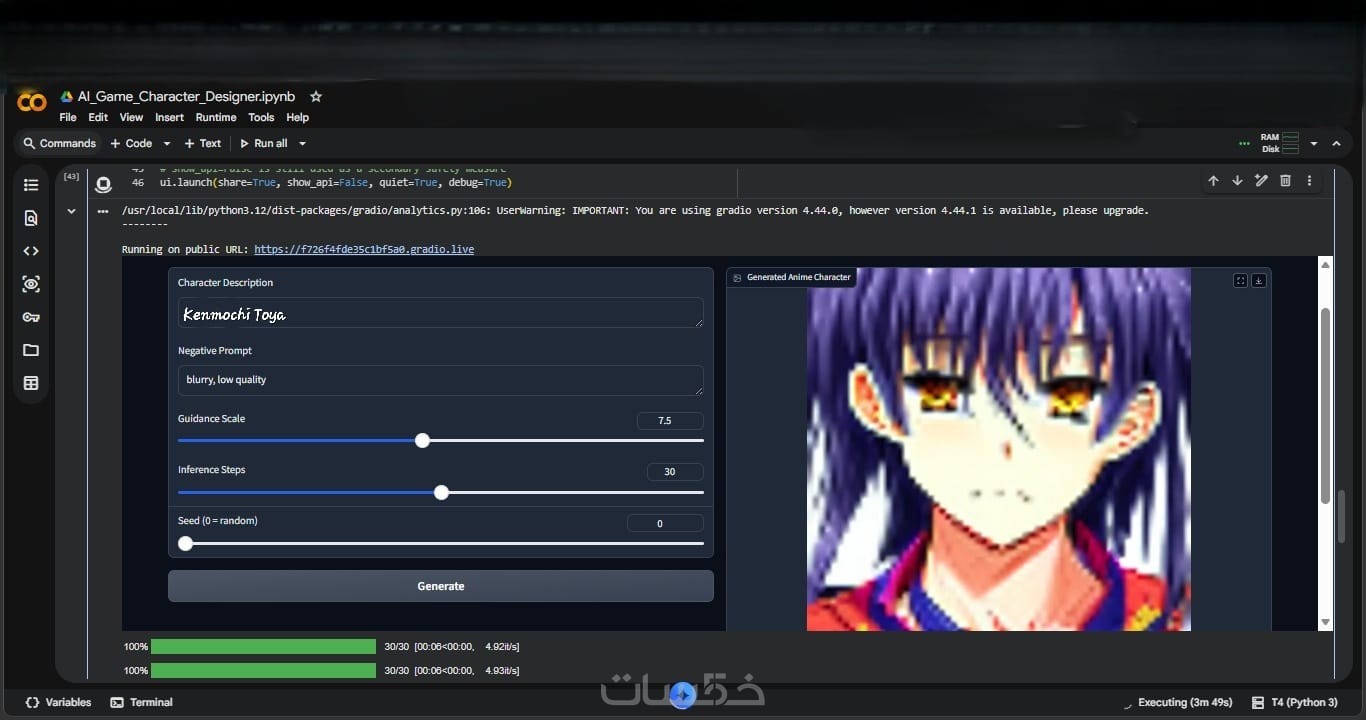Click the Inference Steps slider handle
This screenshot has width=1366, height=720.
(441, 492)
